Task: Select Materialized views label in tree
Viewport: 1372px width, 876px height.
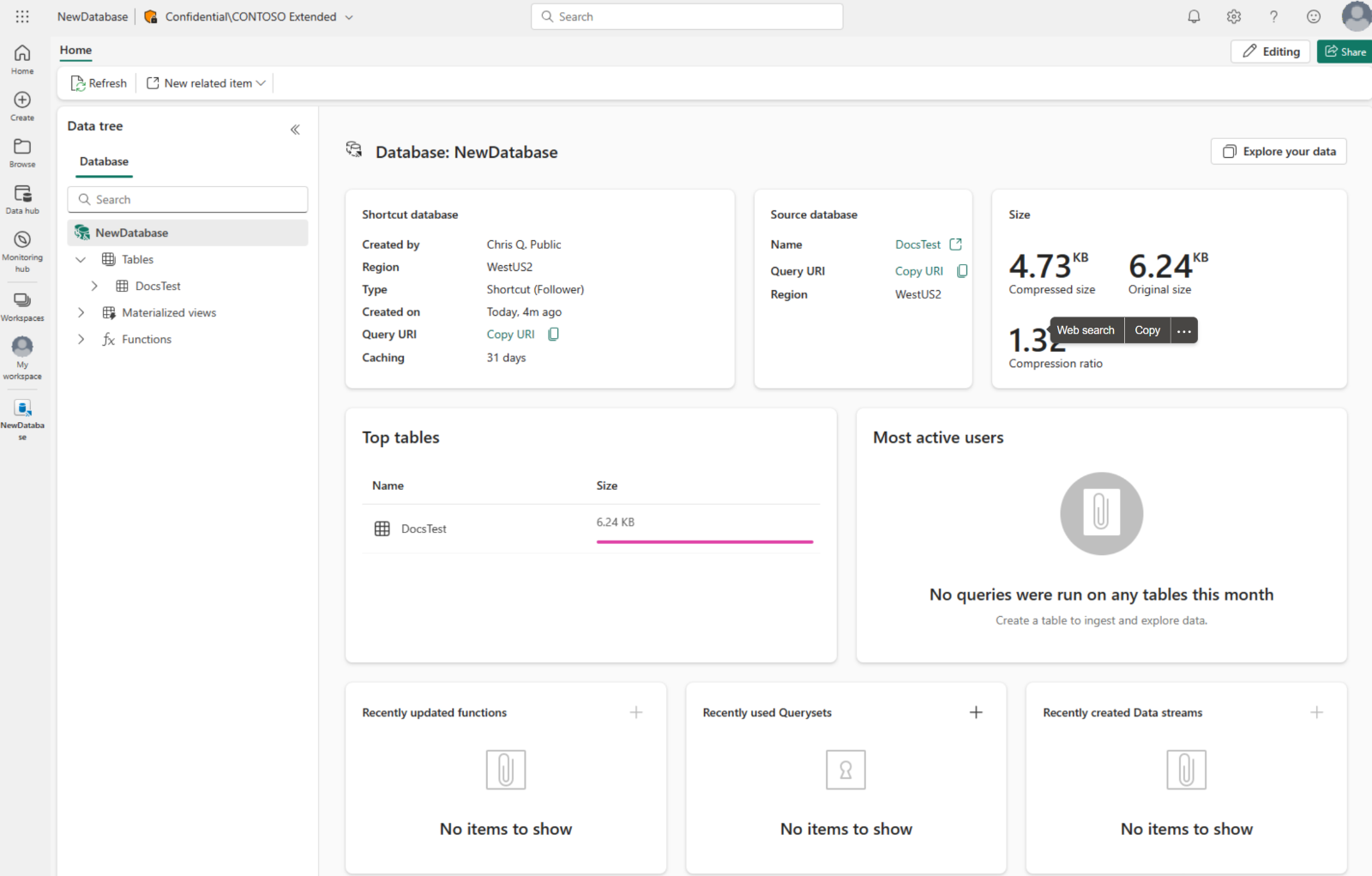Action: tap(169, 312)
